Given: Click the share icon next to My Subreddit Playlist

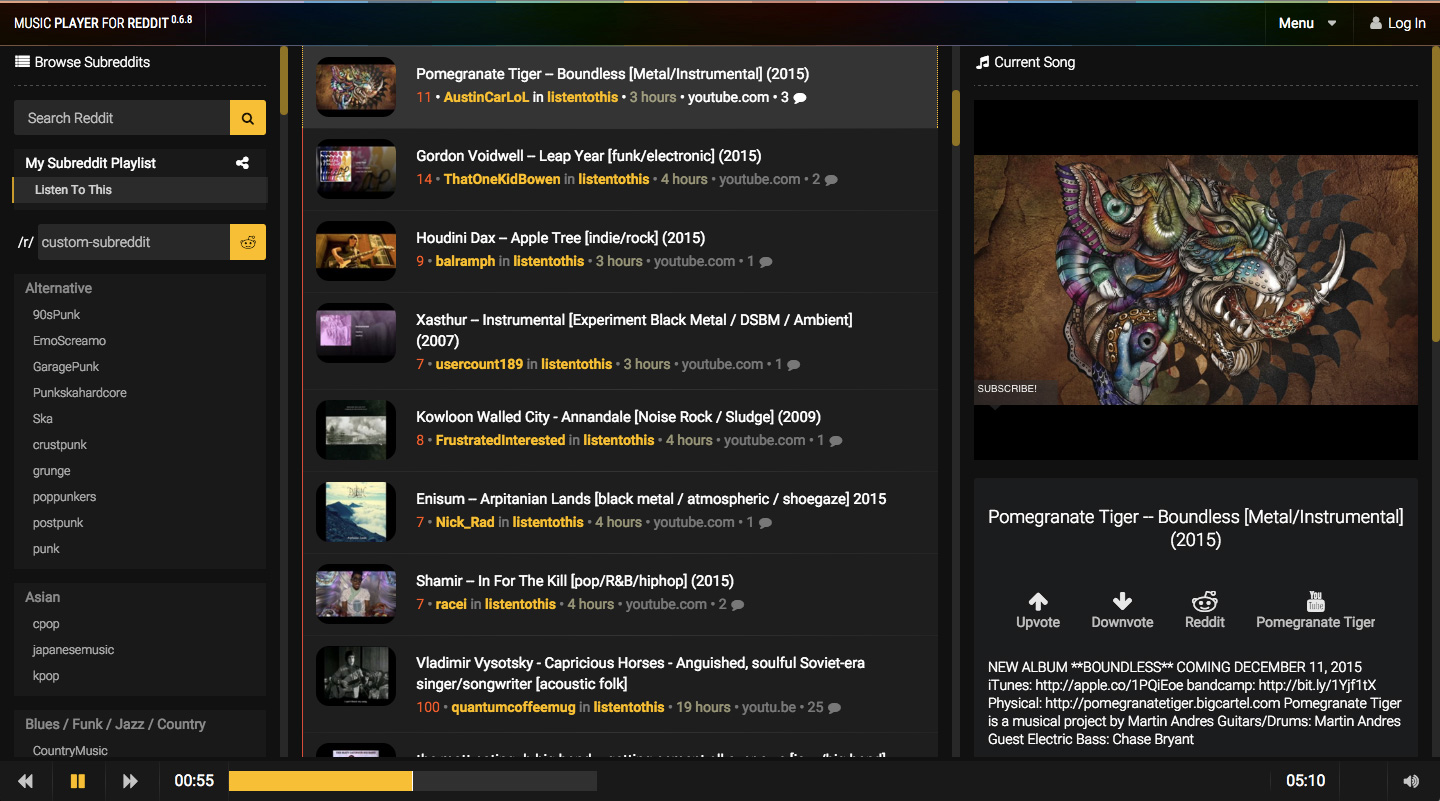Looking at the screenshot, I should click(242, 163).
